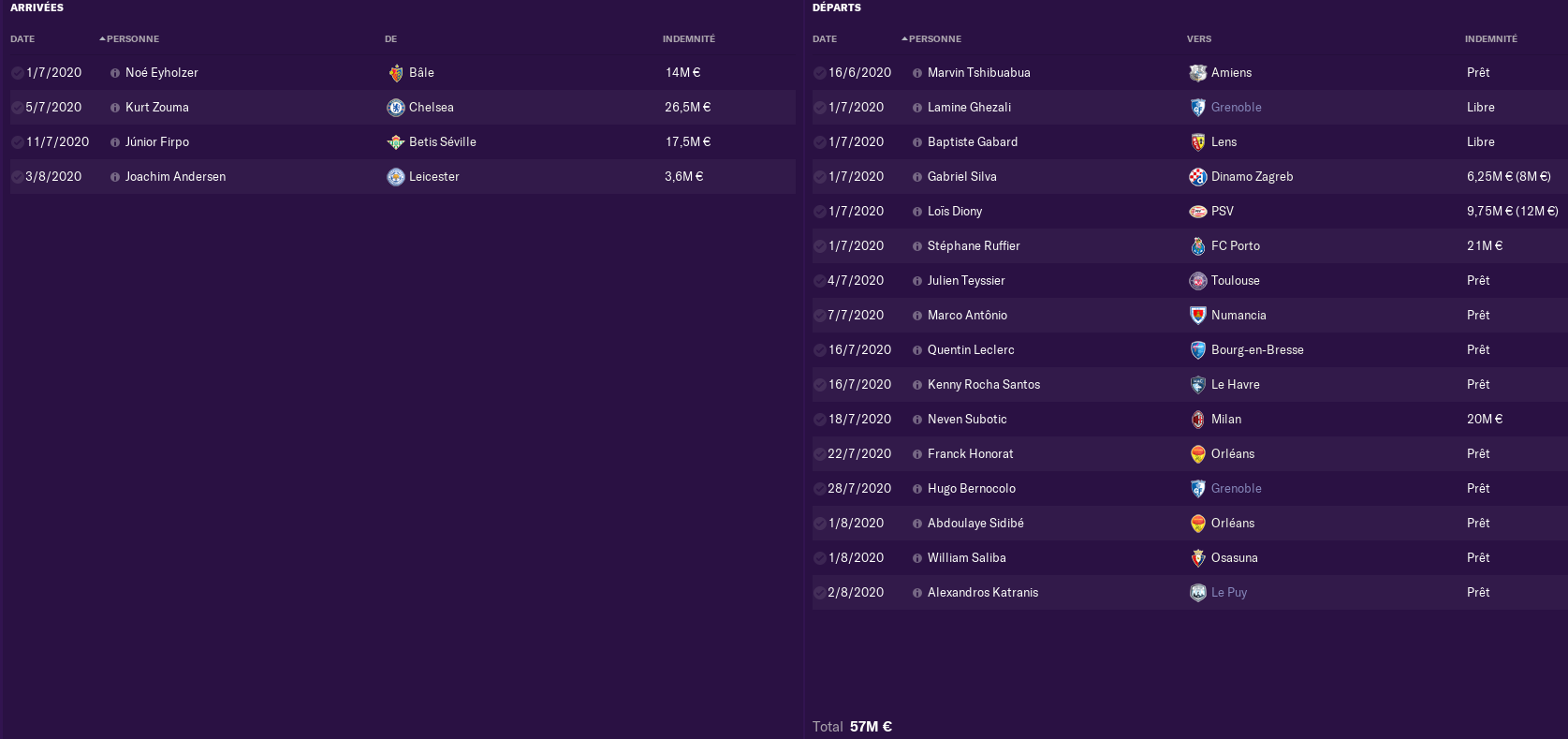Open info icon beside Júnior Firpo
Image resolution: width=1568 pixels, height=739 pixels.
[x=115, y=142]
